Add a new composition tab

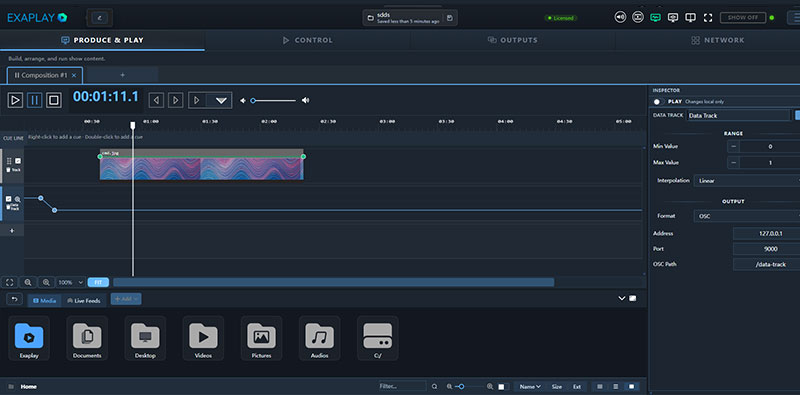(122, 75)
